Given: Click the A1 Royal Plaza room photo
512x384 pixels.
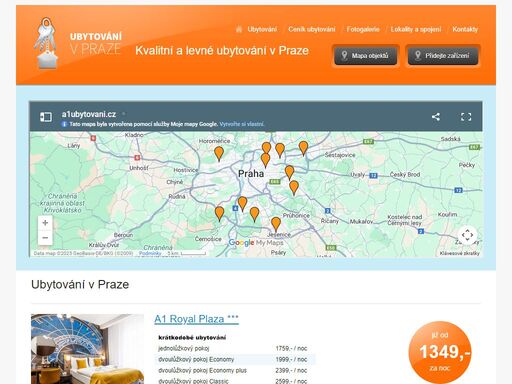Looking at the screenshot, I should 87,349.
